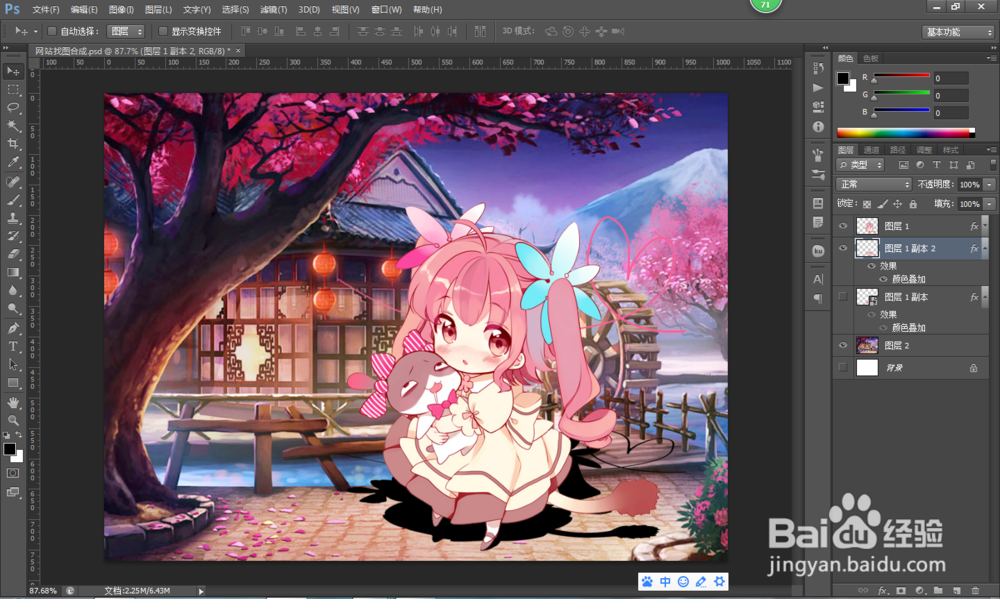1000x599 pixels.
Task: Switch to the 通道 tab
Action: click(x=872, y=150)
